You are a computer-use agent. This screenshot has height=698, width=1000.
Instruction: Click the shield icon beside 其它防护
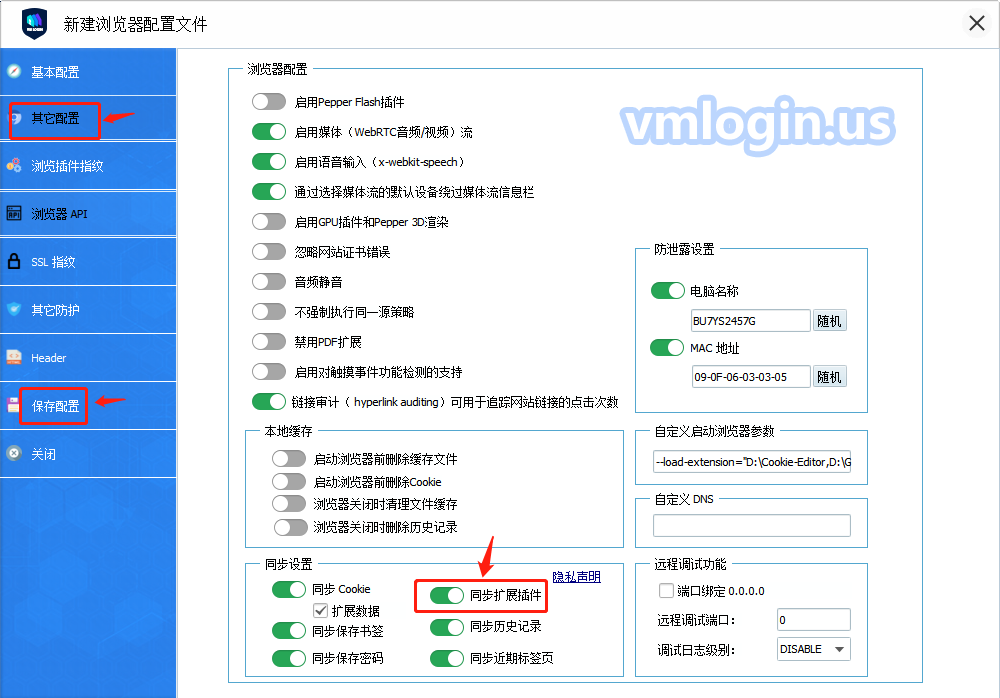click(x=14, y=310)
